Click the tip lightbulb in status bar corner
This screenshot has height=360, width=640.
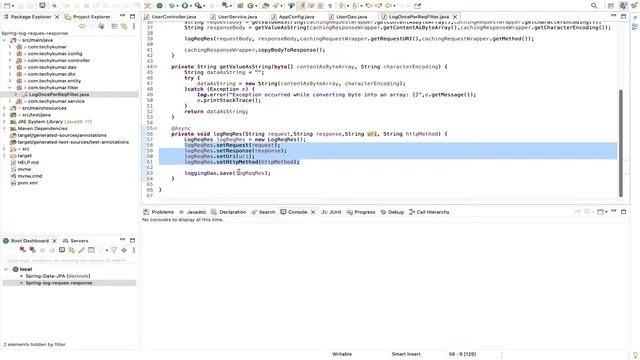(635, 354)
